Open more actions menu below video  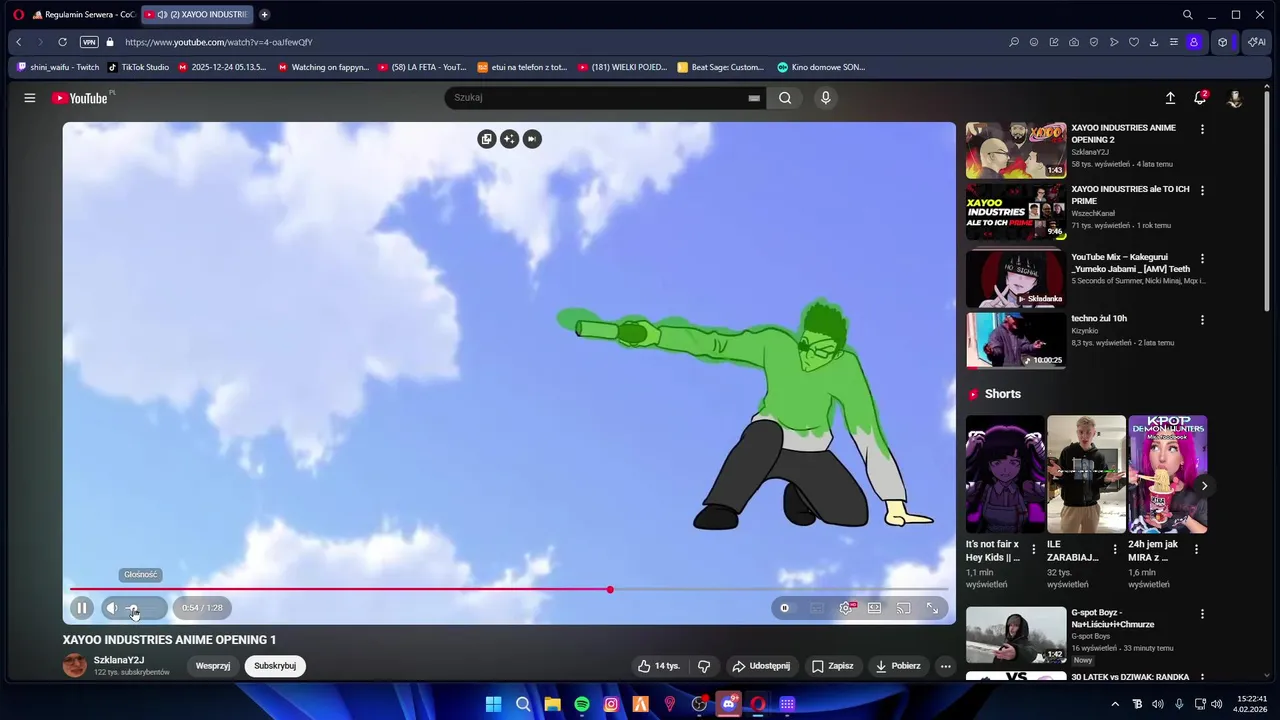tap(946, 666)
